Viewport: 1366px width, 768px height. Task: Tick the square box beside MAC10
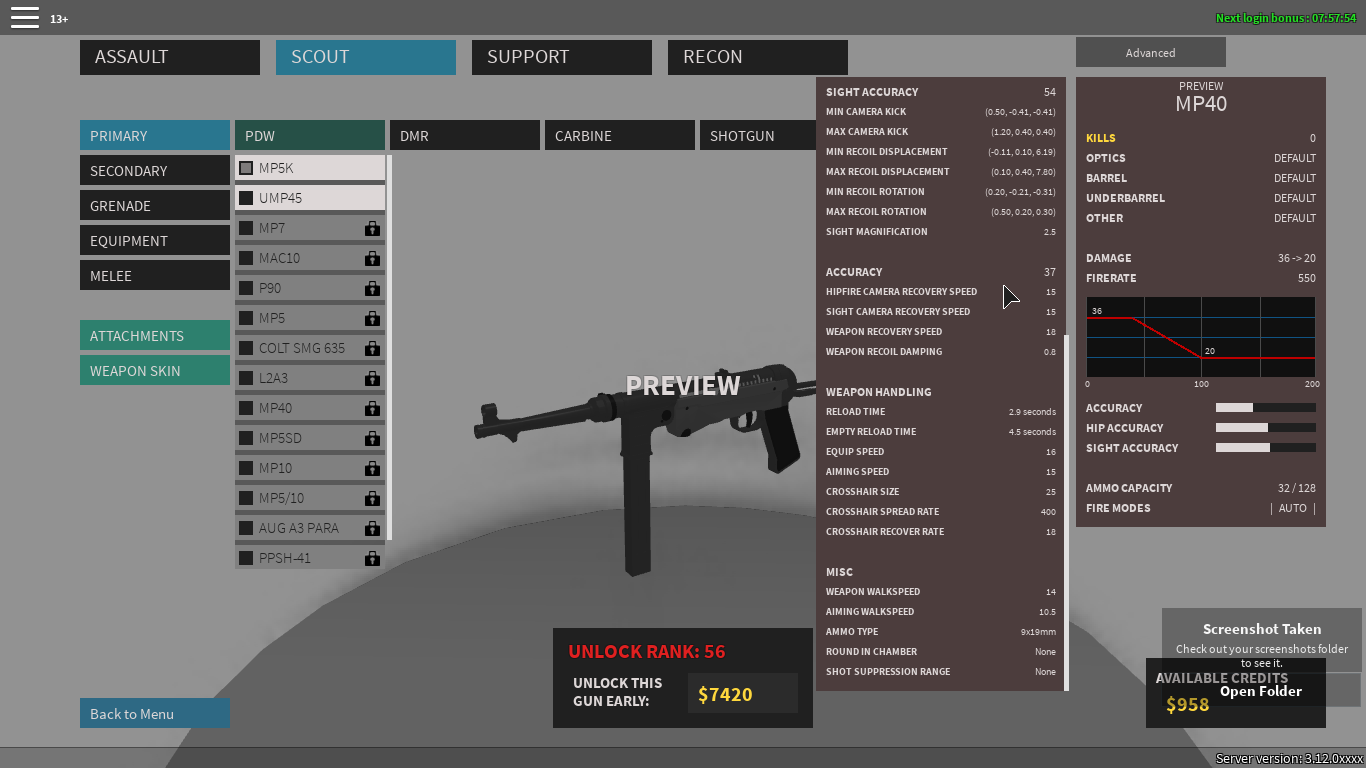pos(246,258)
